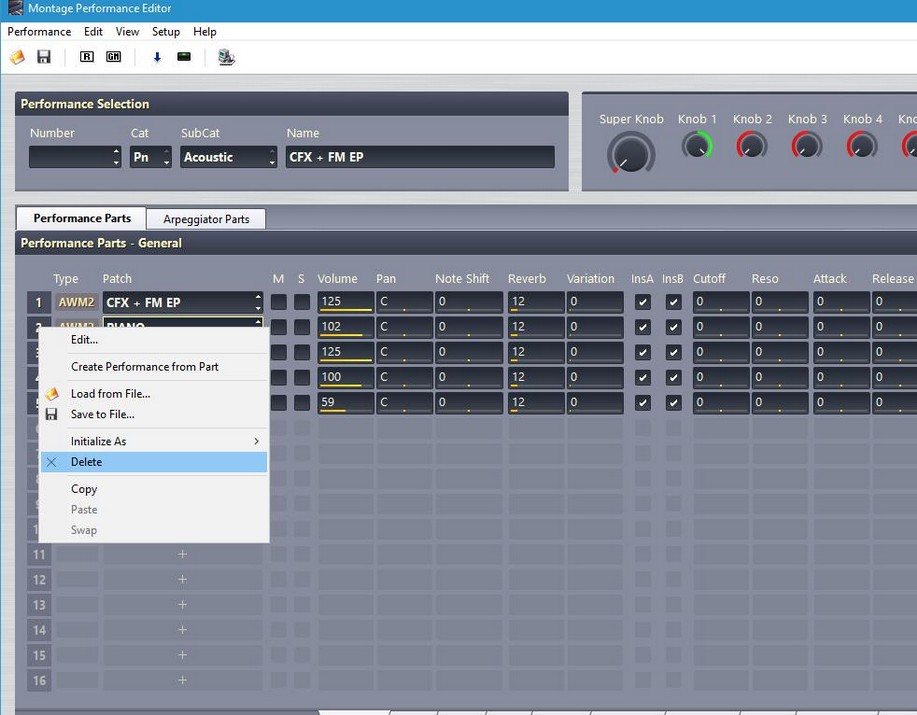
Task: Choose Create Performance from Part
Action: 154,367
